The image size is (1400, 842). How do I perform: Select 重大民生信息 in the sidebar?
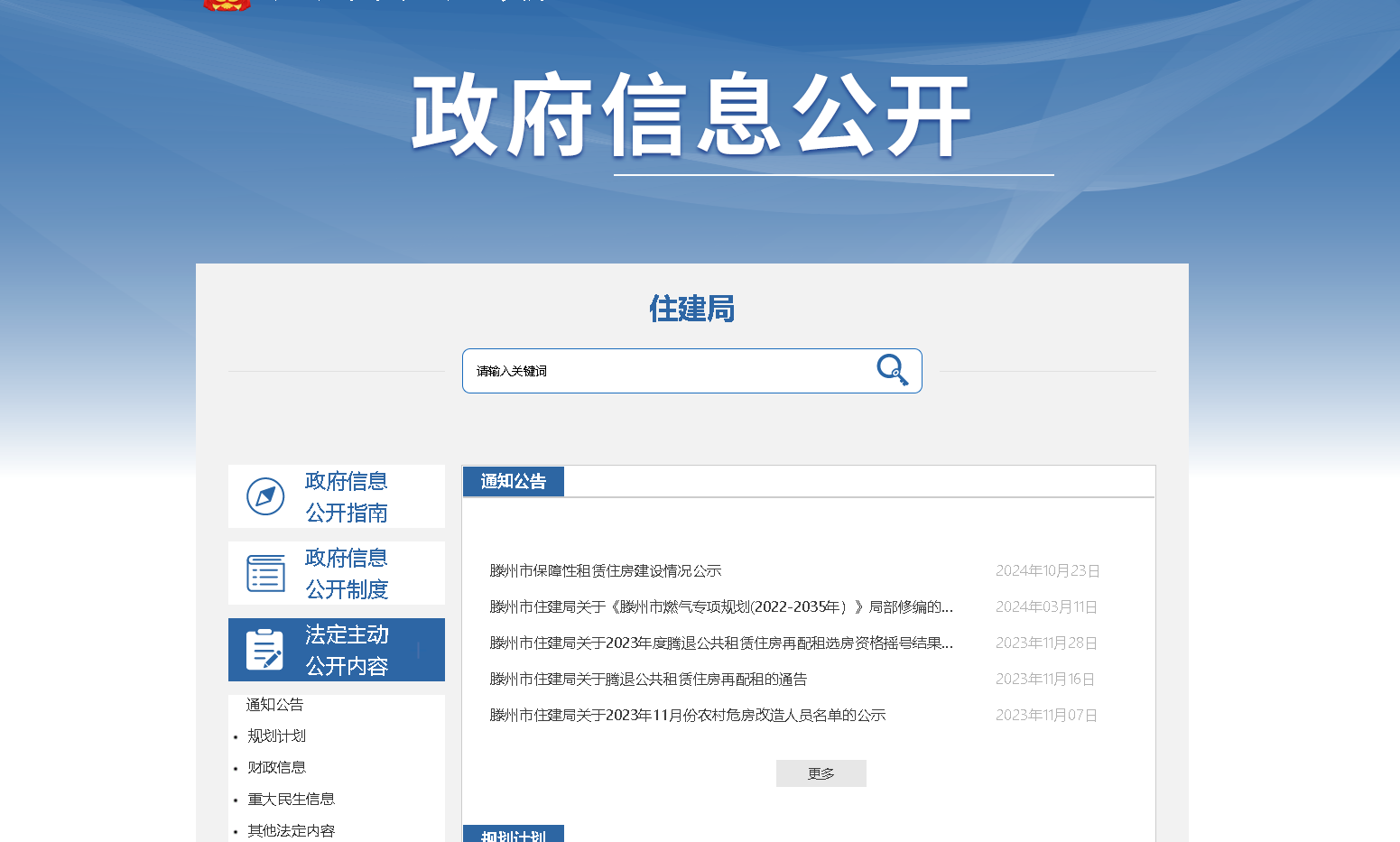point(291,800)
